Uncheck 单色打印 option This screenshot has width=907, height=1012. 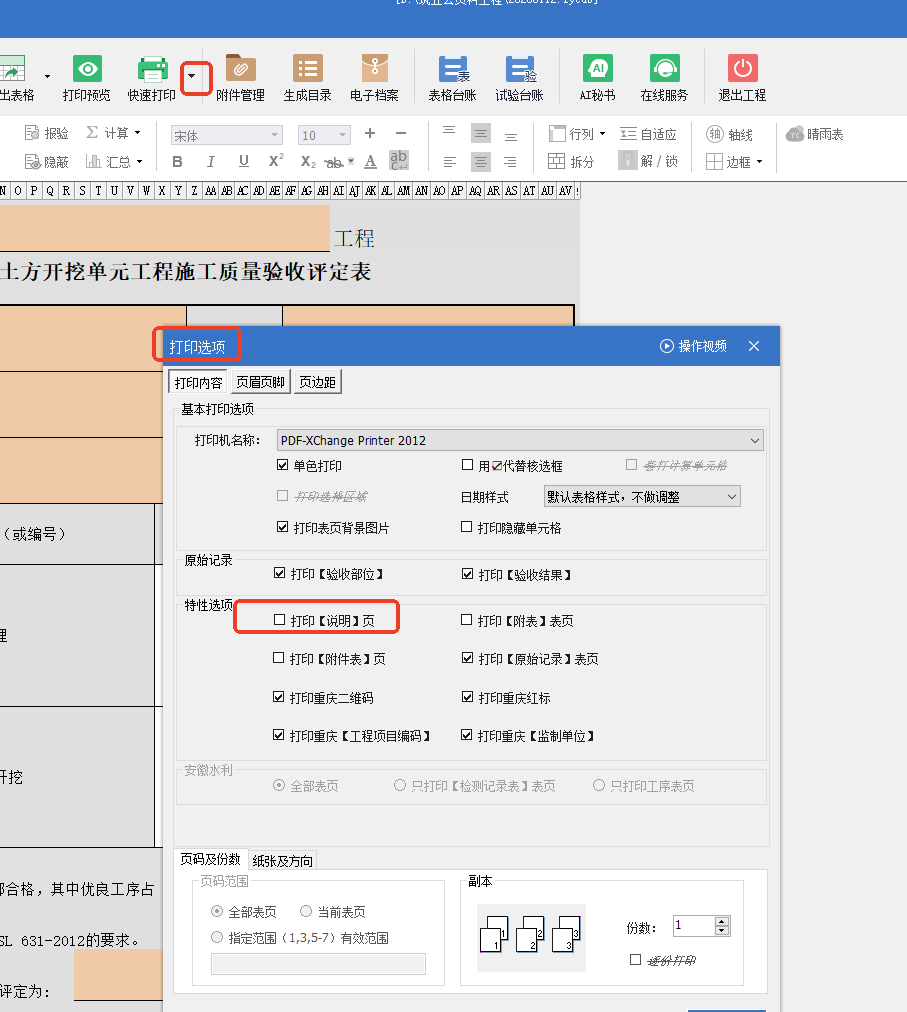point(283,466)
